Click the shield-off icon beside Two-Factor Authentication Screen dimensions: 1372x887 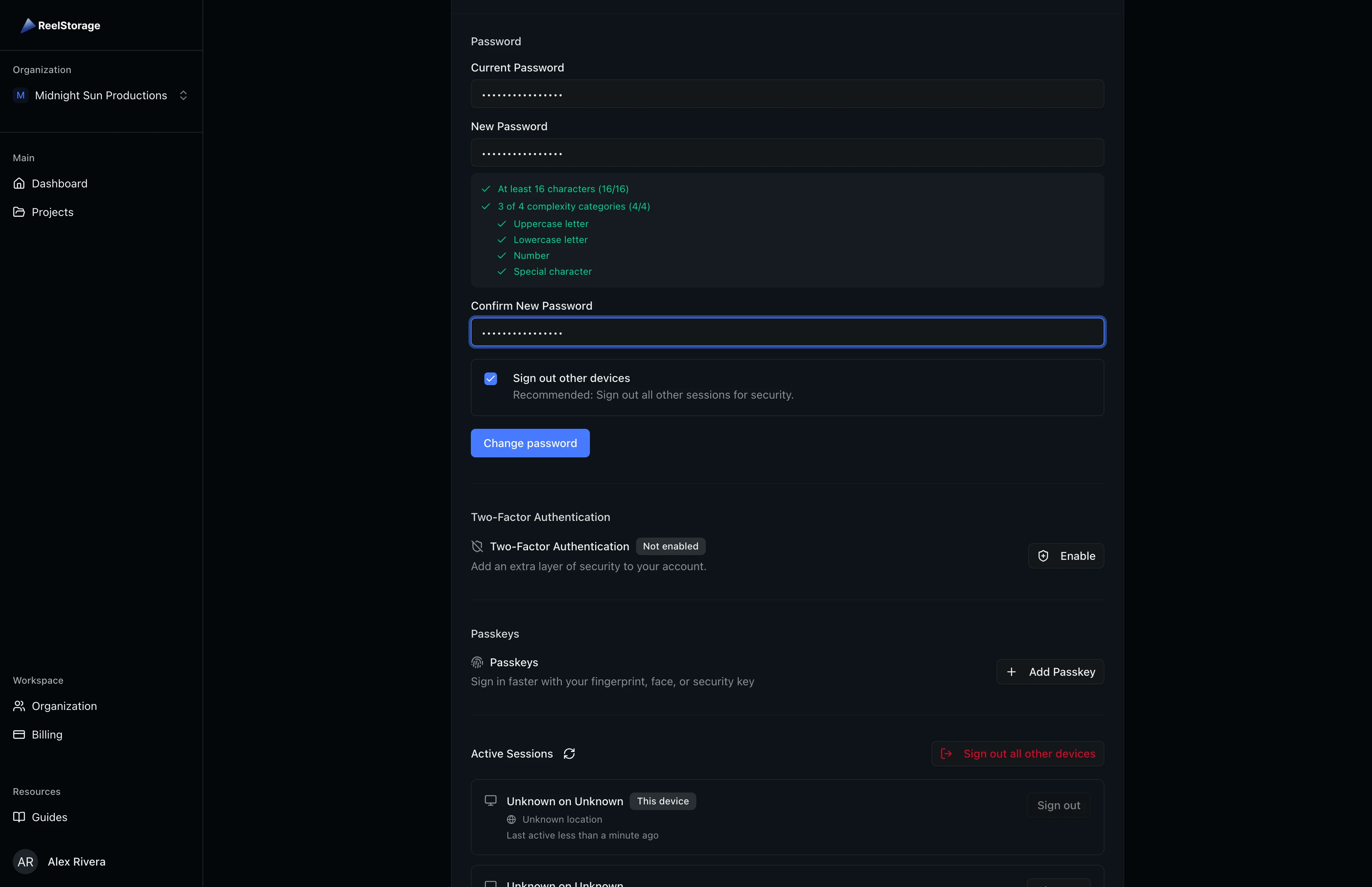point(477,546)
